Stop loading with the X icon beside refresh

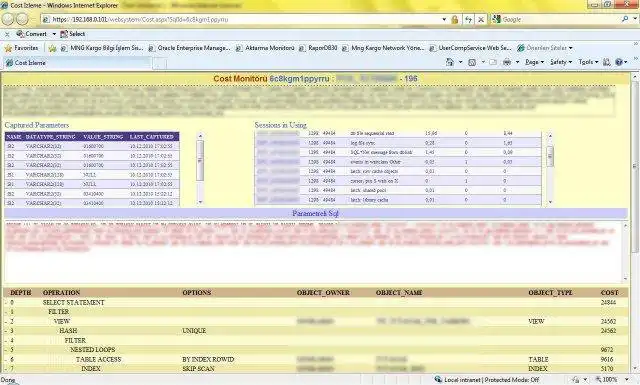pos(481,19)
